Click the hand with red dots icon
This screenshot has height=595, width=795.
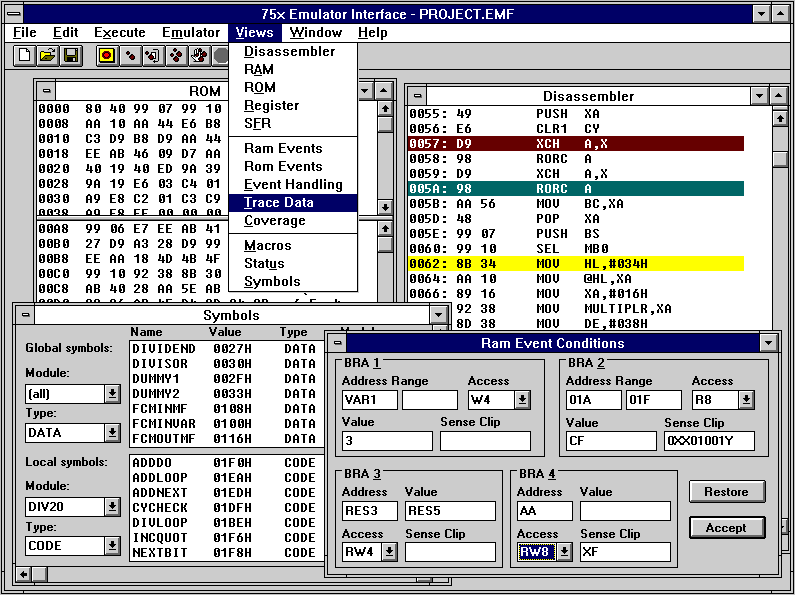pos(199,55)
